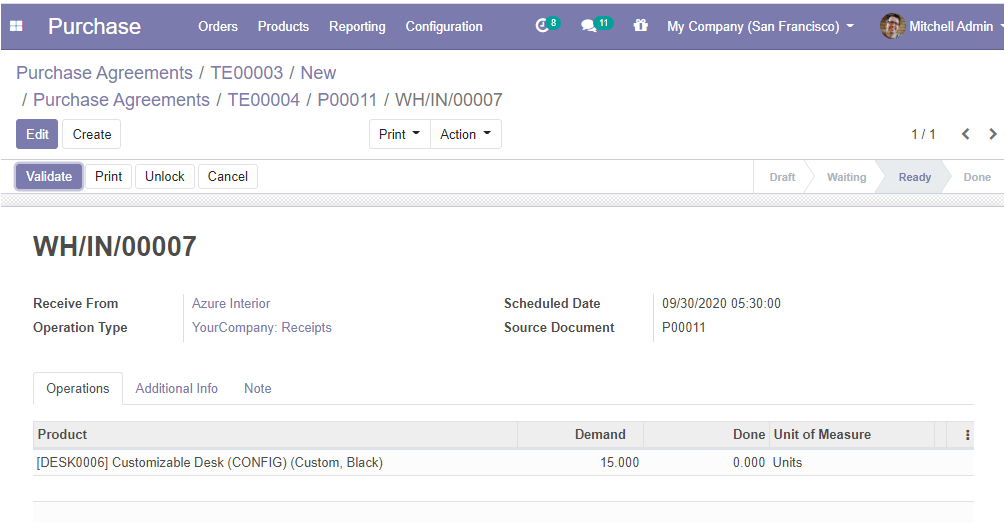Viewport: 1005px width, 523px height.
Task: Open the Reporting menu
Action: (x=357, y=26)
